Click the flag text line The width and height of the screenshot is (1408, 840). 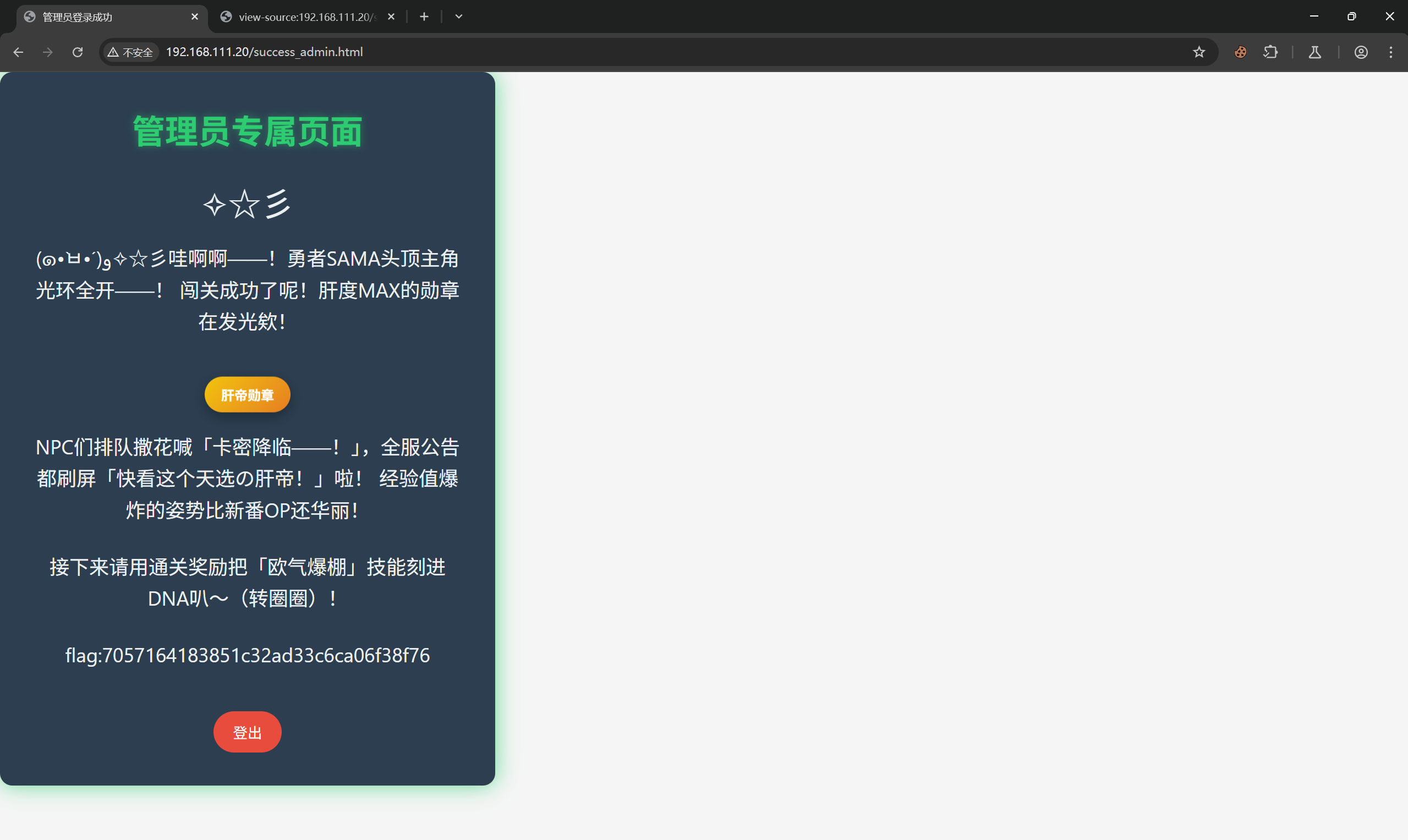pyautogui.click(x=247, y=655)
